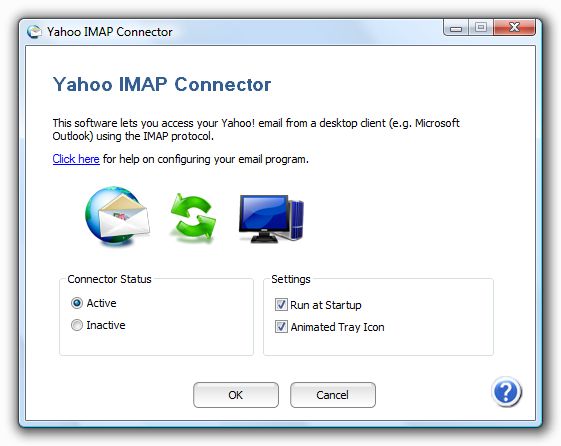Click the blue desktop computer icon

[x=271, y=218]
